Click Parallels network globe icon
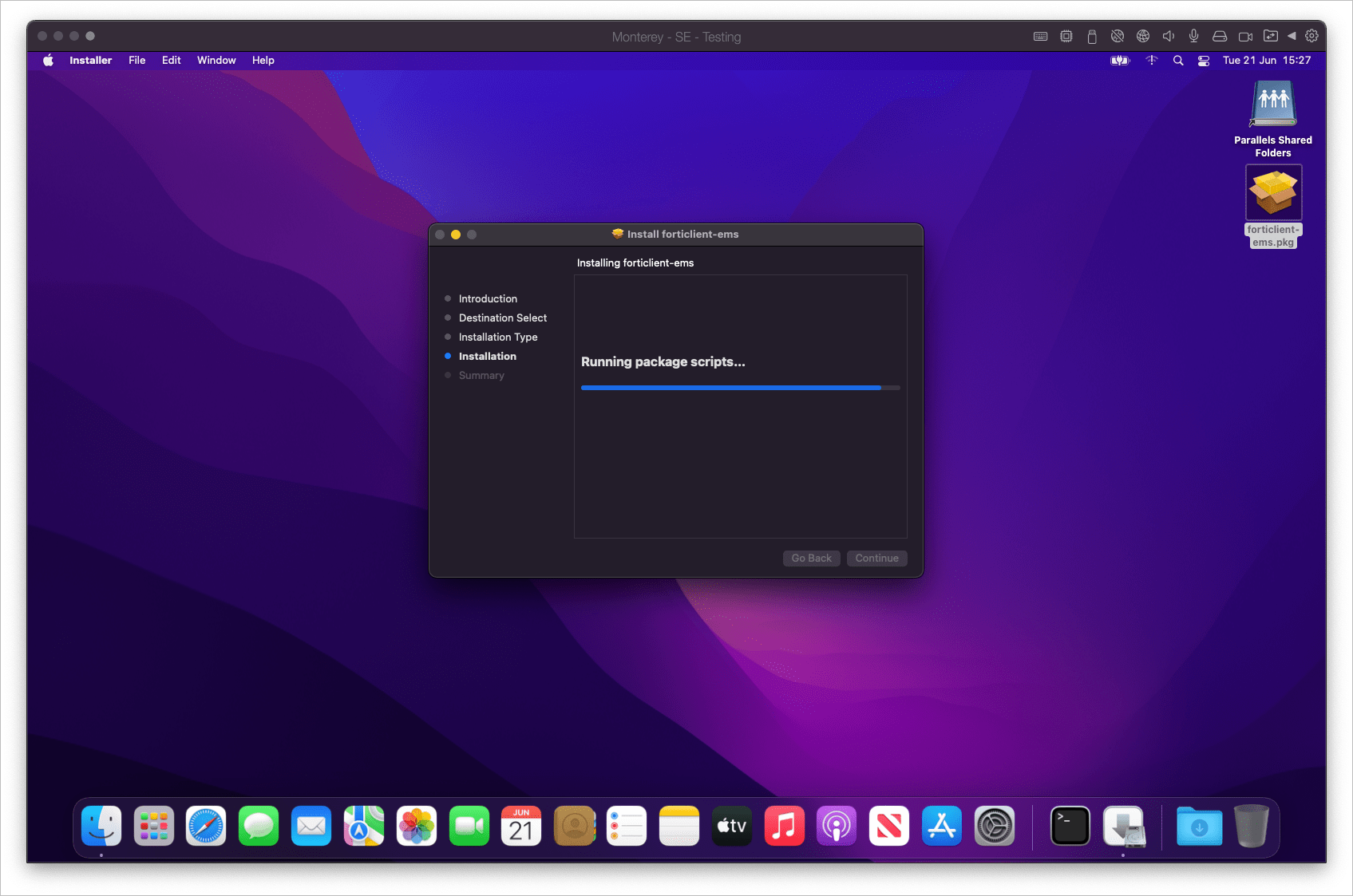The width and height of the screenshot is (1353, 896). (1143, 37)
